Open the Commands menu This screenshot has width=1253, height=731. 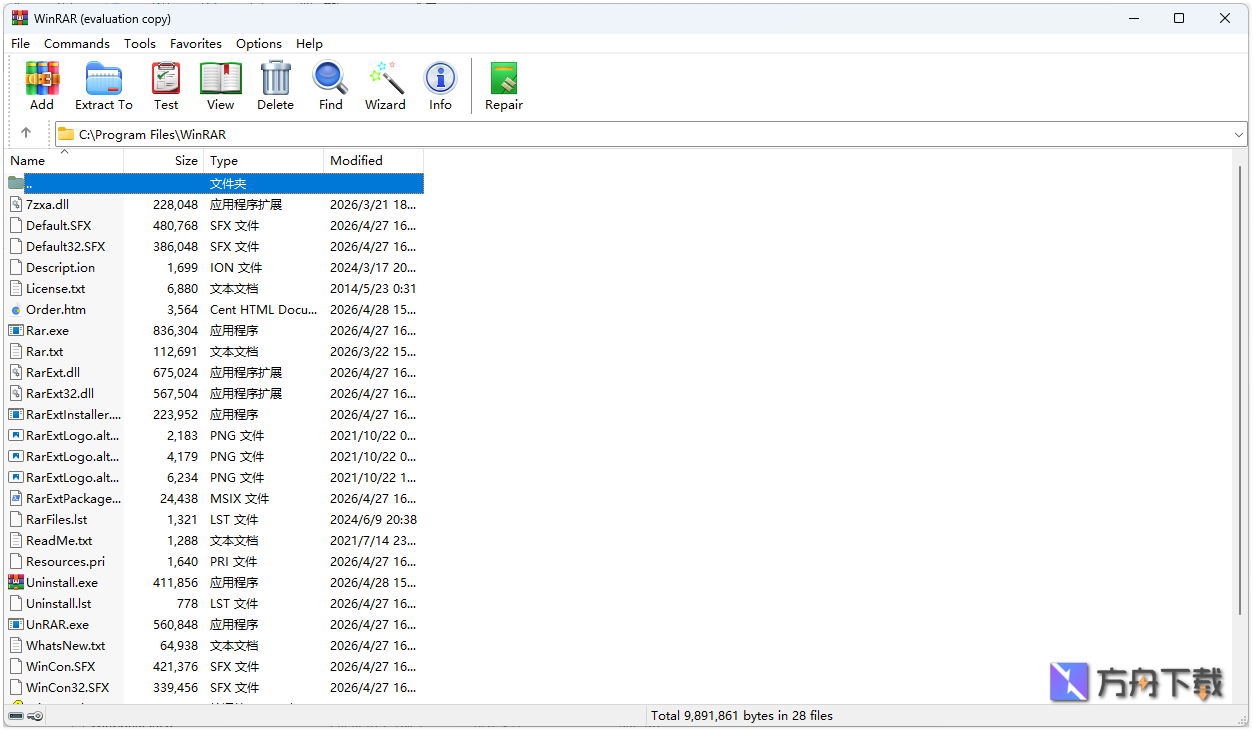click(77, 43)
